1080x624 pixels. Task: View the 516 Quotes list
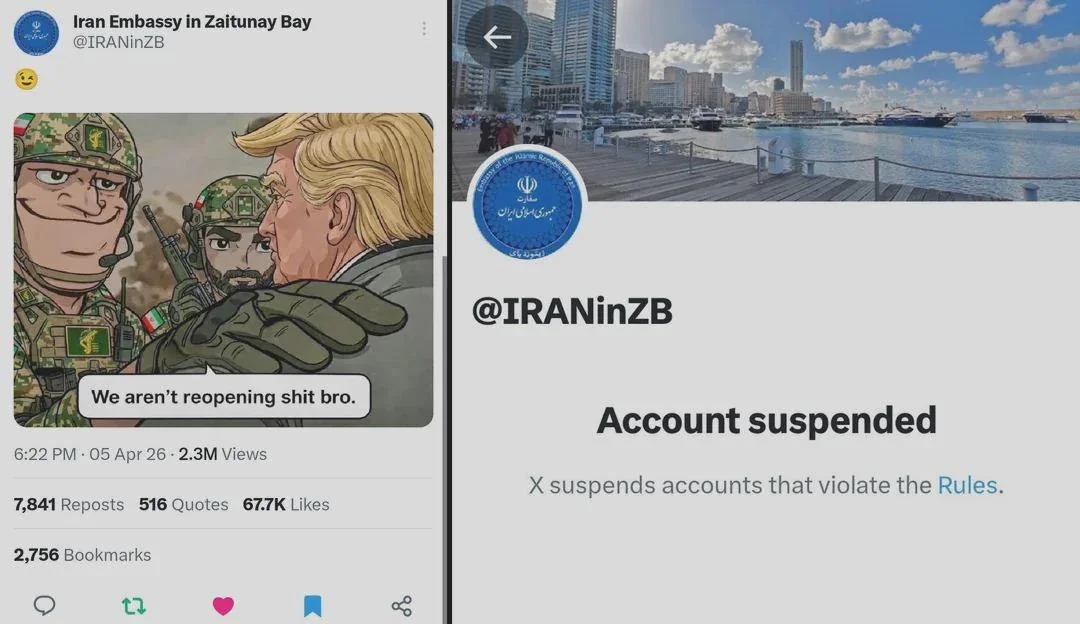coord(183,504)
